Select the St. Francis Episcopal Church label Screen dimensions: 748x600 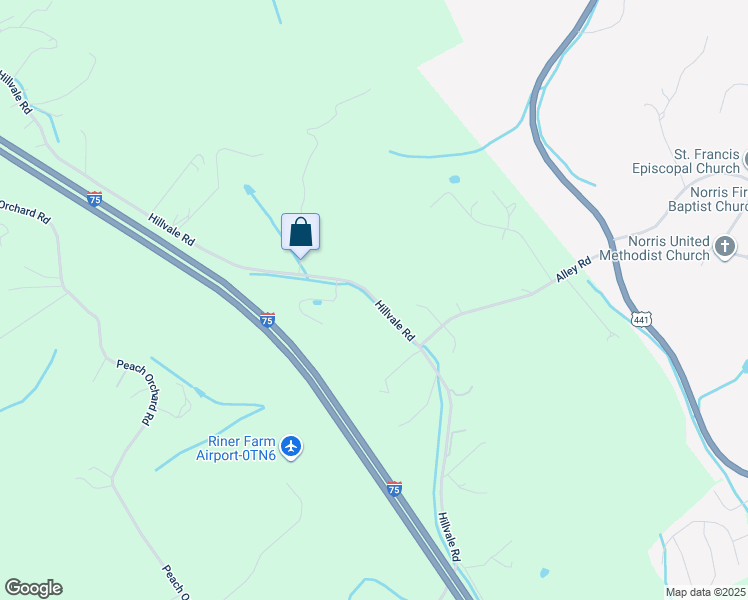tap(686, 161)
